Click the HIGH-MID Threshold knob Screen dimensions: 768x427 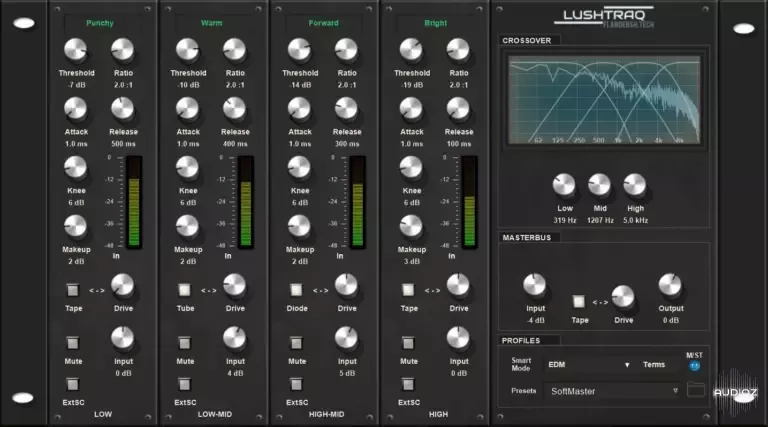(299, 50)
